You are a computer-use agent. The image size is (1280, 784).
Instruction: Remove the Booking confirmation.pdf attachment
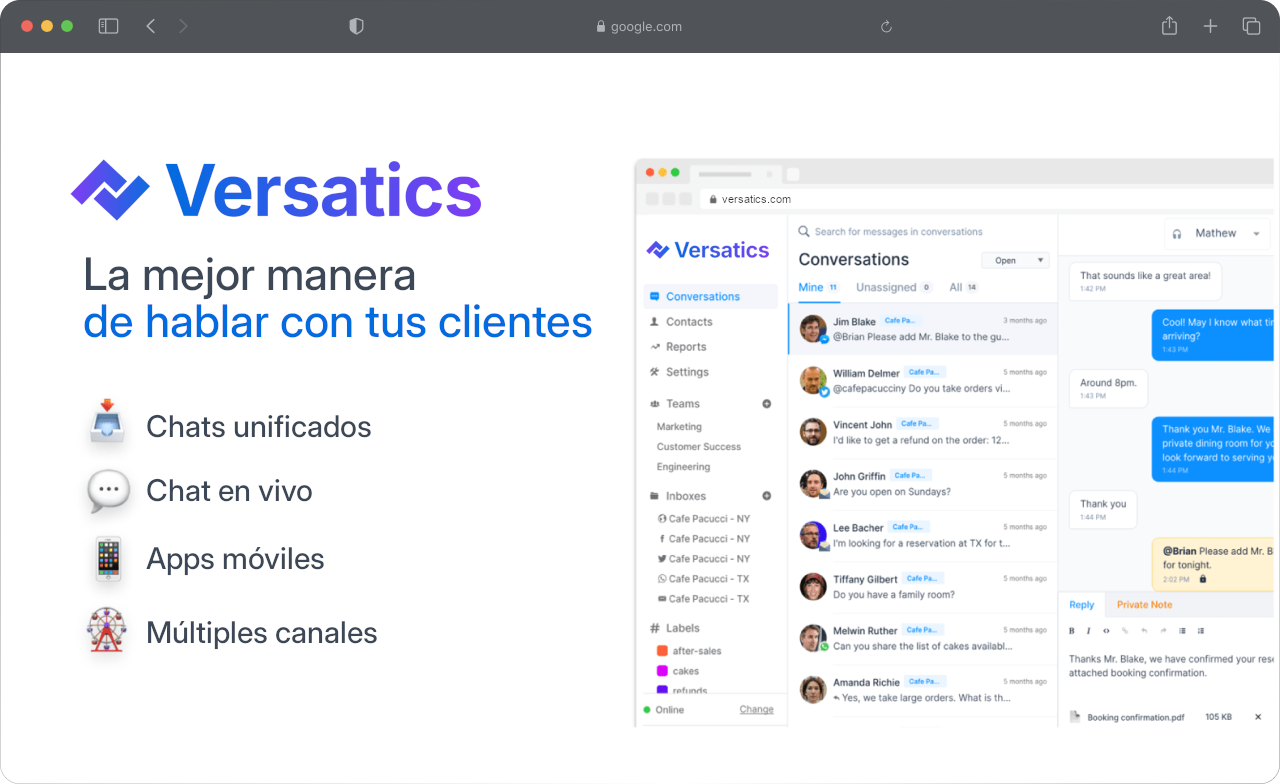coord(1260,717)
